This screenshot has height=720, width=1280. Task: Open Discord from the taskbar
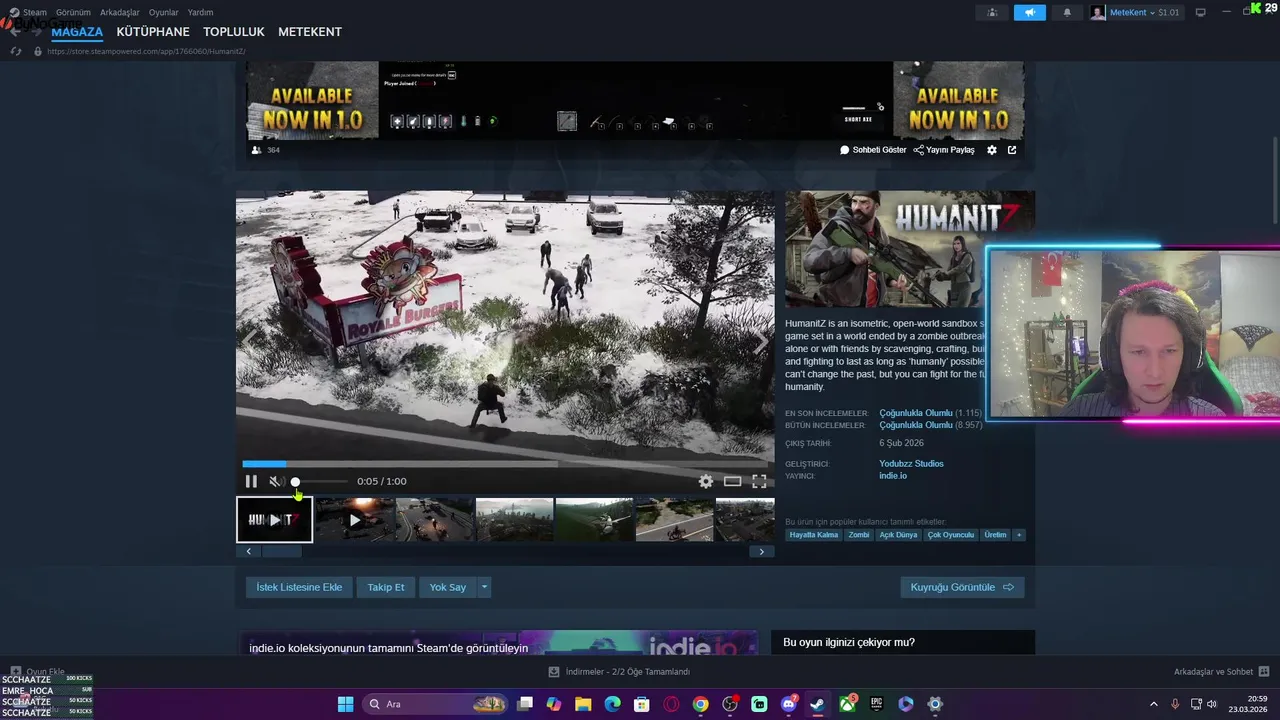click(x=788, y=704)
